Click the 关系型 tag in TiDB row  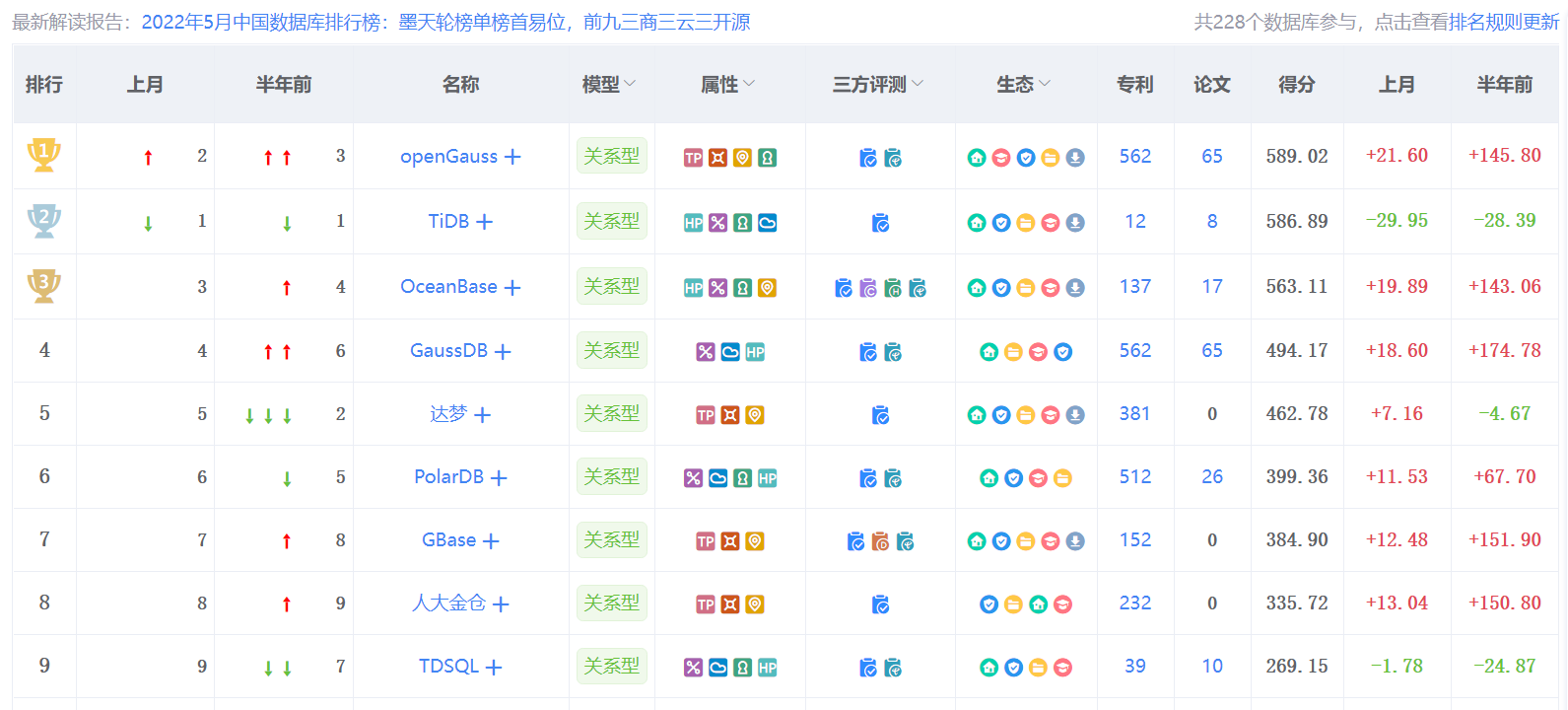tap(612, 221)
